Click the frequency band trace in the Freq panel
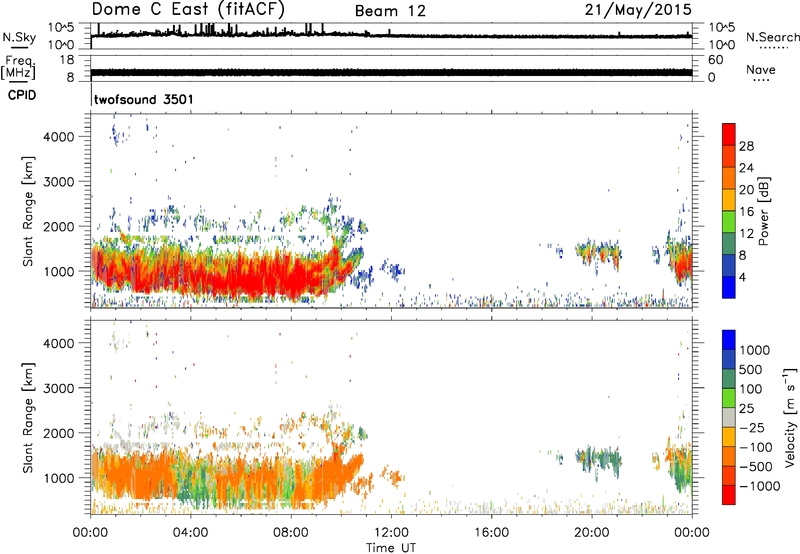The image size is (800, 554). point(391,72)
